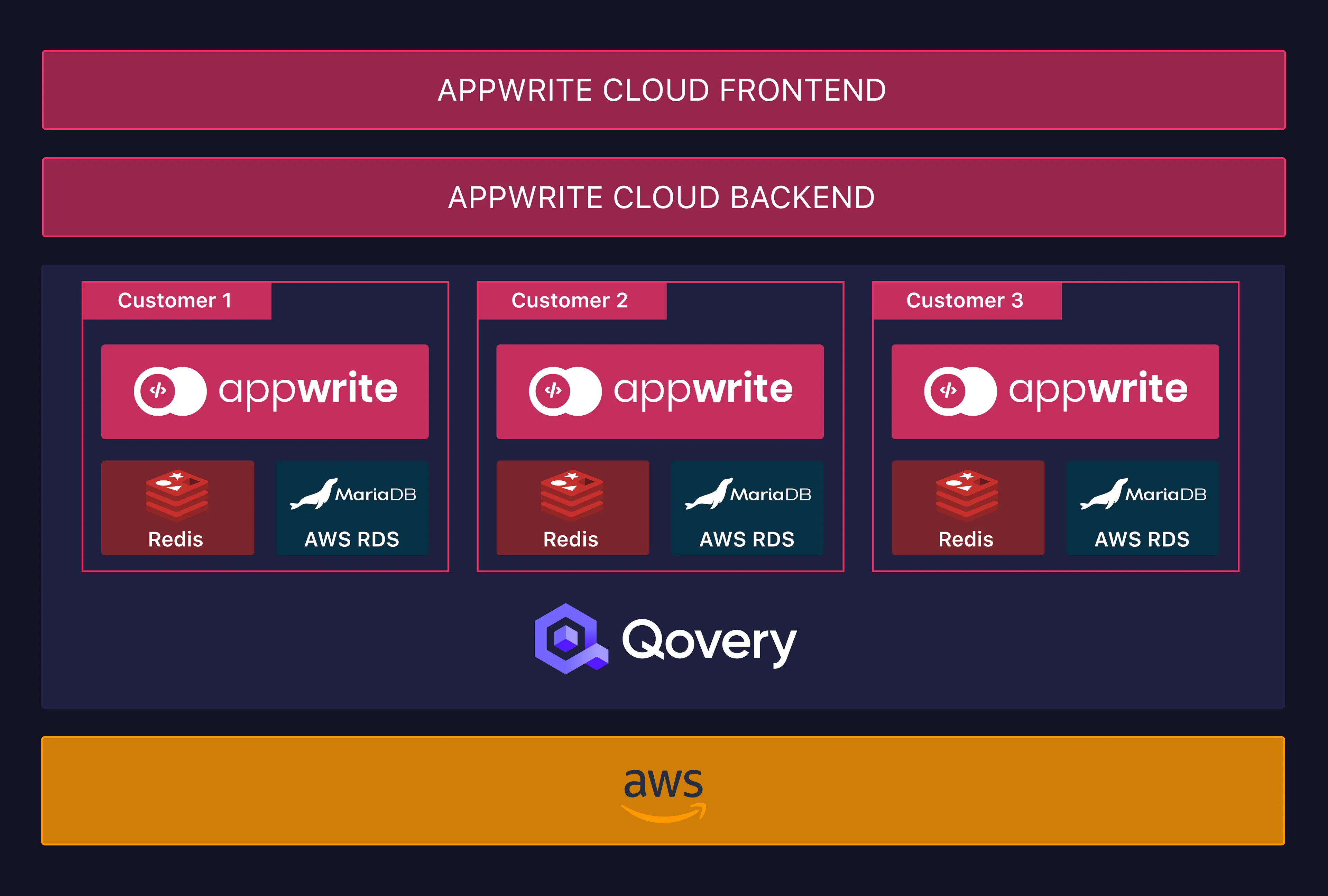The image size is (1328, 896).
Task: Click the Appwrite logo icon in Customer 1
Action: pos(170,391)
